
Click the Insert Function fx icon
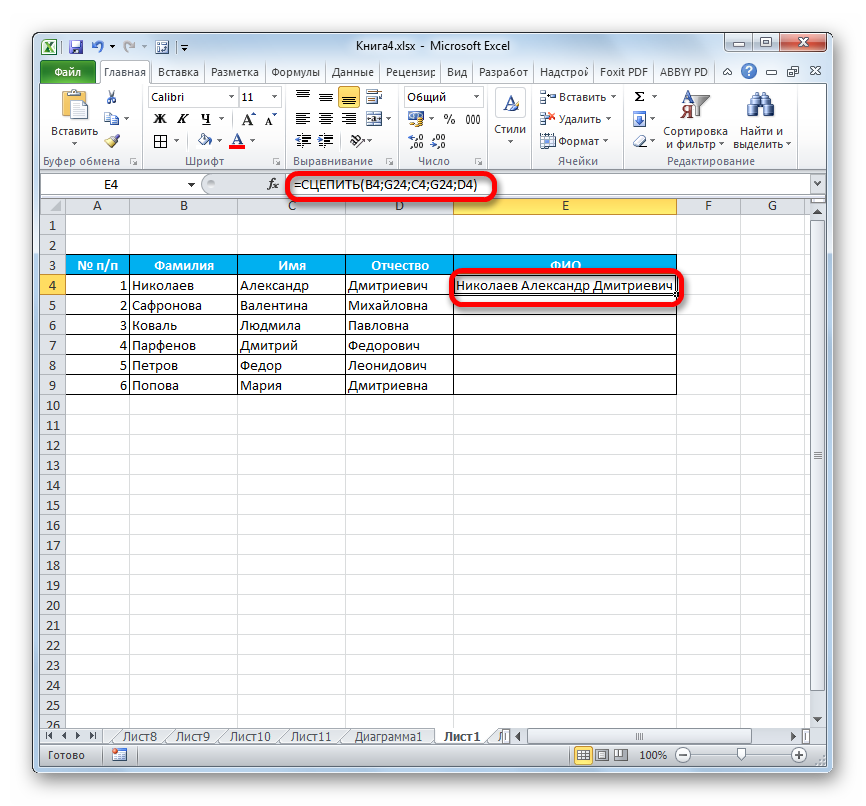(x=273, y=185)
